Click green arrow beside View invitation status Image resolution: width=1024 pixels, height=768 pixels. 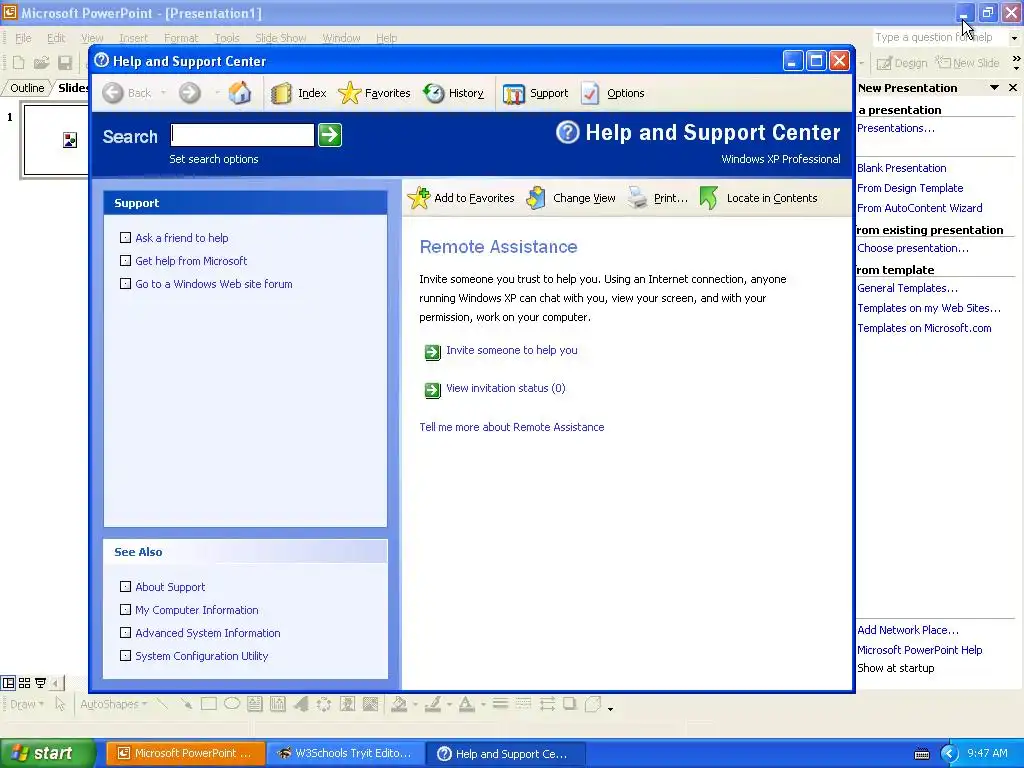point(432,391)
